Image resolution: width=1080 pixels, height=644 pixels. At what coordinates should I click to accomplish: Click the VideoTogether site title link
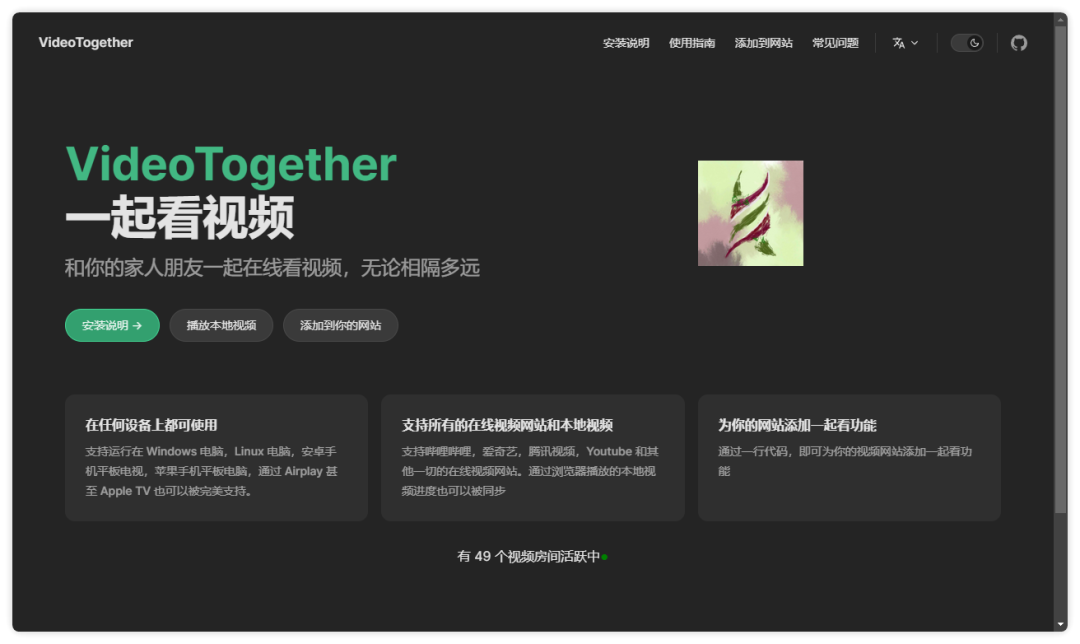pyautogui.click(x=85, y=43)
